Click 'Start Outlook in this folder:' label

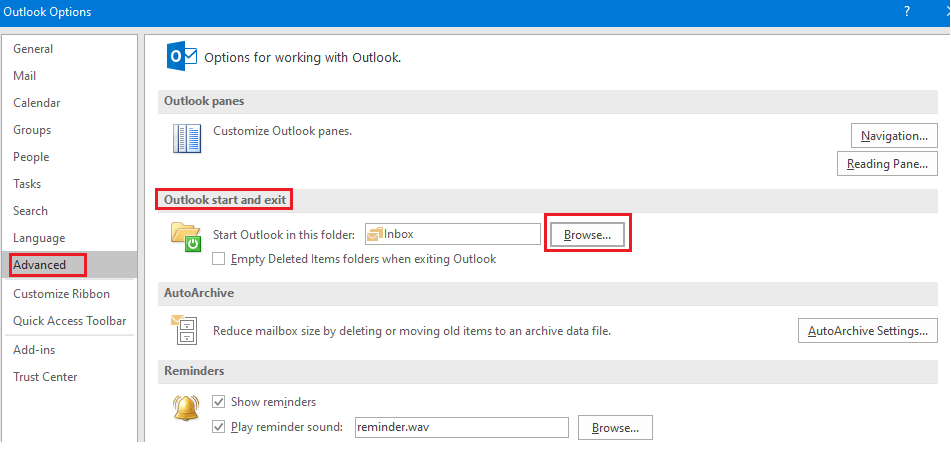pos(284,234)
